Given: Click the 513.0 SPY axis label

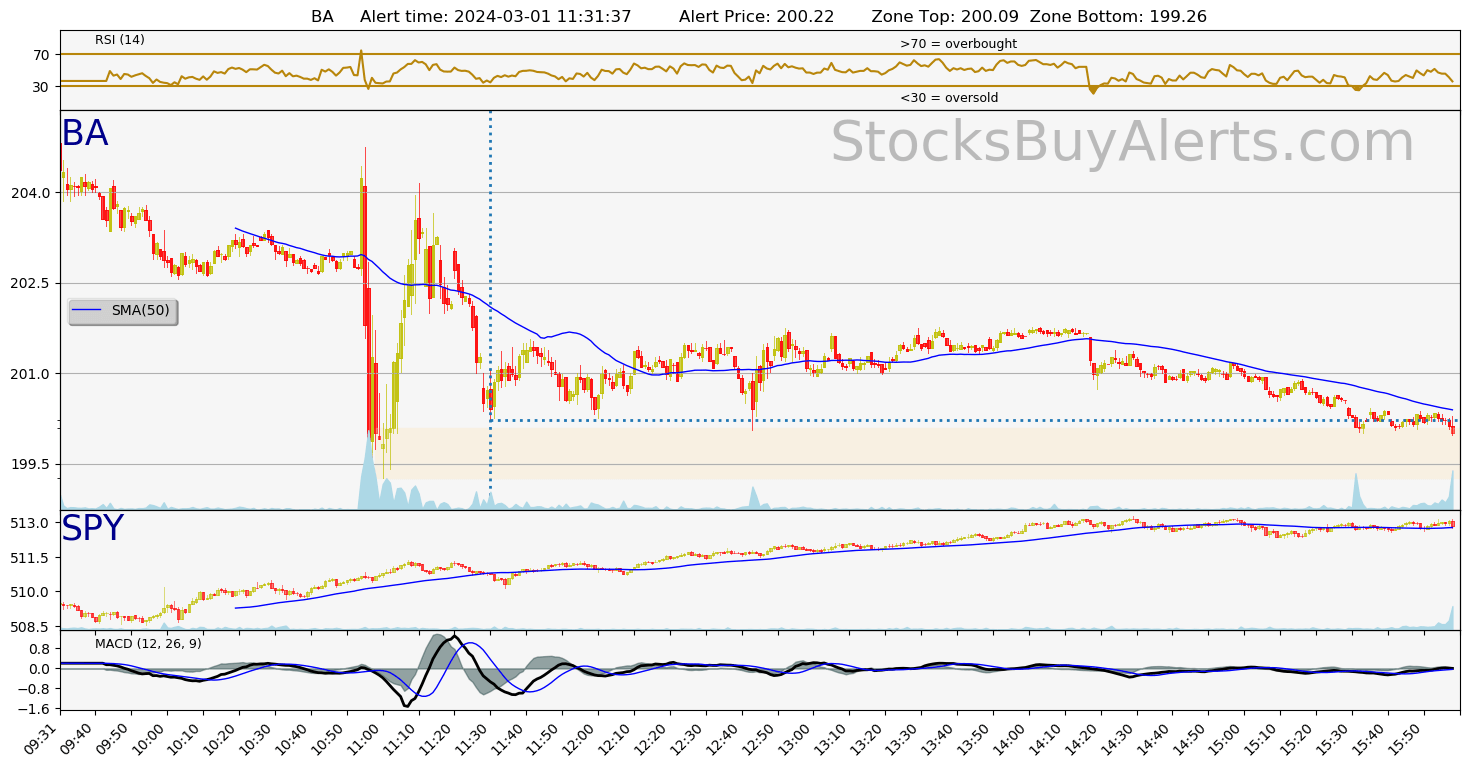Looking at the screenshot, I should (x=32, y=523).
